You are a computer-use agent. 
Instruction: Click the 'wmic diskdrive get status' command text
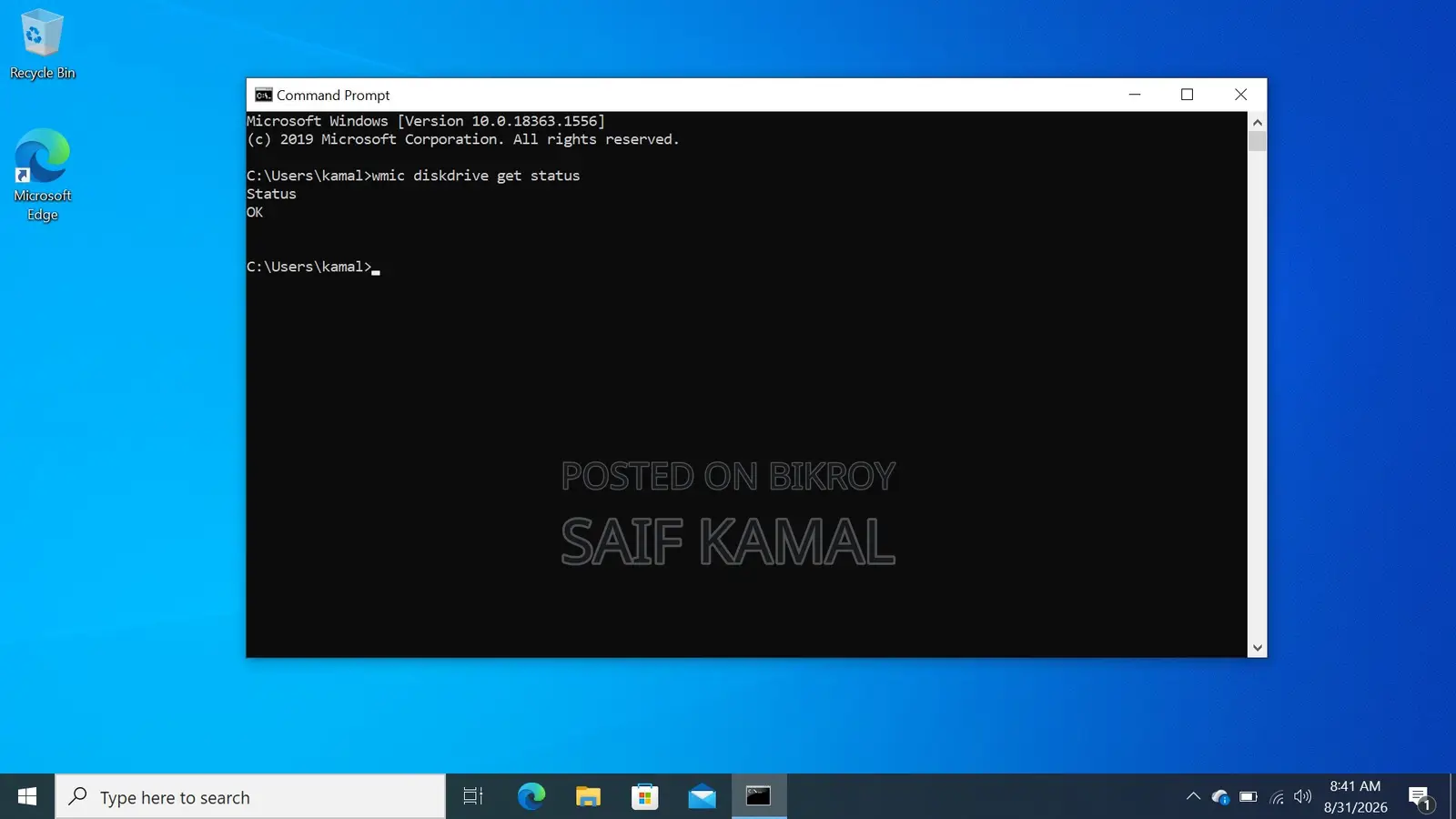[x=476, y=176]
